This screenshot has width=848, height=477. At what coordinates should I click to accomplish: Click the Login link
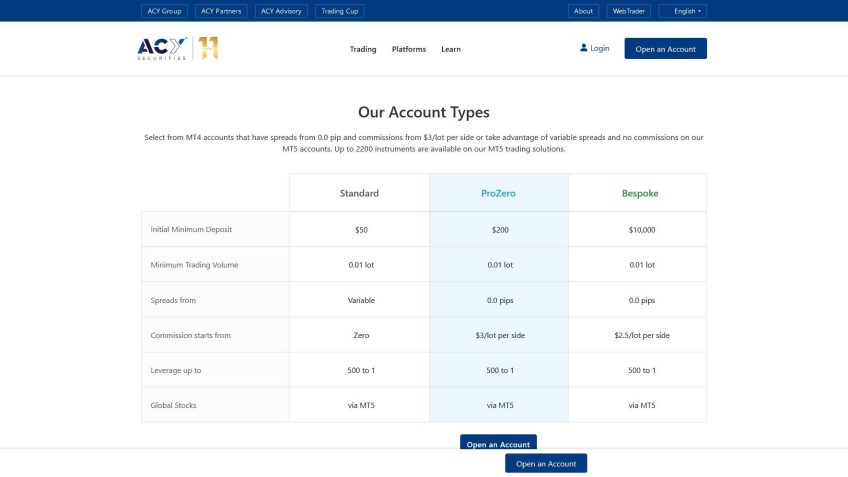click(599, 48)
